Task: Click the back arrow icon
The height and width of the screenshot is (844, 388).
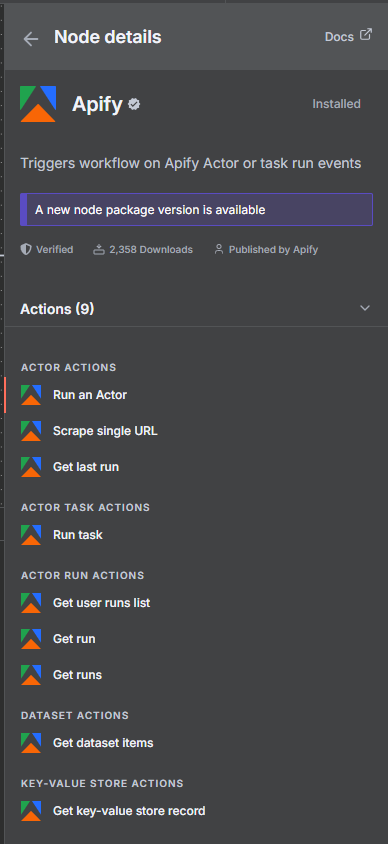Action: pyautogui.click(x=31, y=38)
